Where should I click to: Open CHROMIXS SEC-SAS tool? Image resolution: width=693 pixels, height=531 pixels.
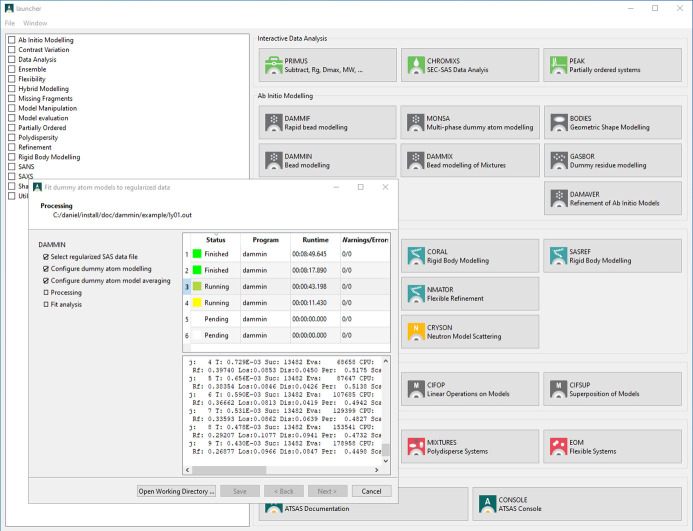pyautogui.click(x=469, y=66)
